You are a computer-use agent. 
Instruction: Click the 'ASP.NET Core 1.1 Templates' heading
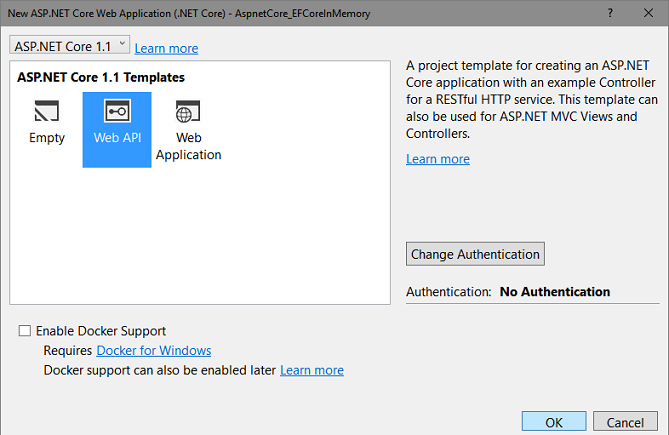(x=101, y=77)
